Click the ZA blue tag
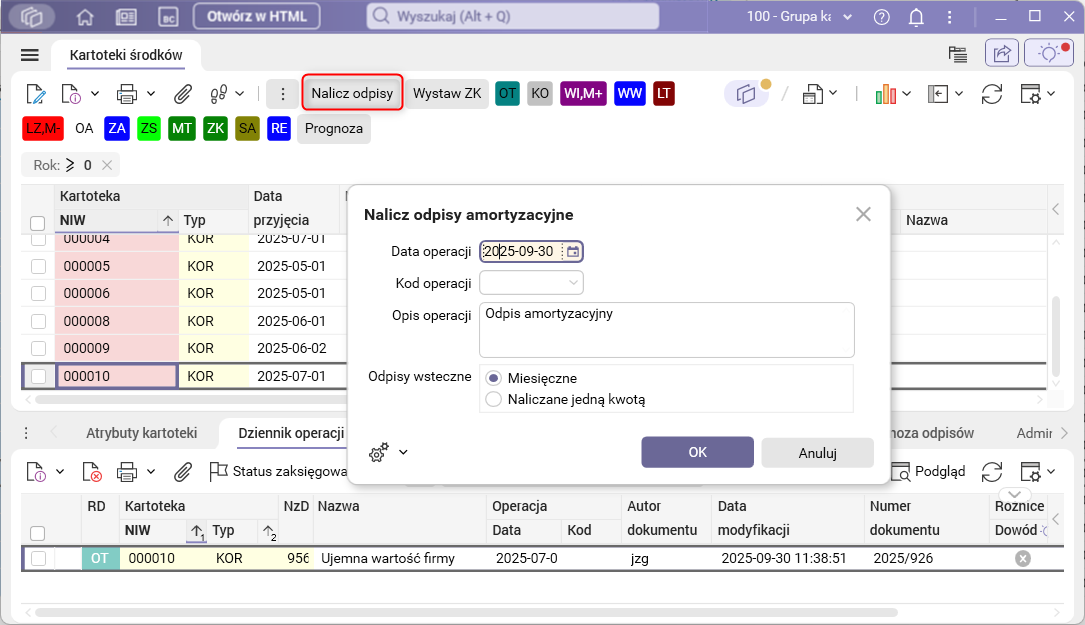The height and width of the screenshot is (625, 1085). (x=117, y=129)
